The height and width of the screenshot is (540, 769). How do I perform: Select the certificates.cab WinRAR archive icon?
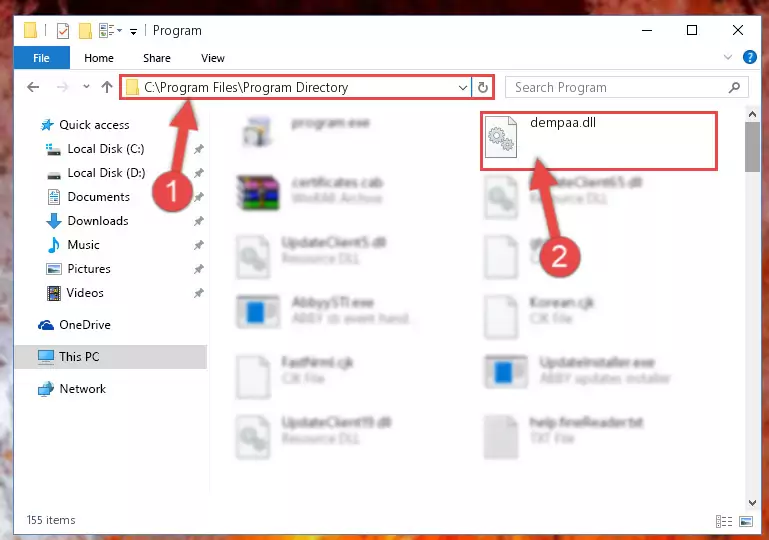pos(258,193)
